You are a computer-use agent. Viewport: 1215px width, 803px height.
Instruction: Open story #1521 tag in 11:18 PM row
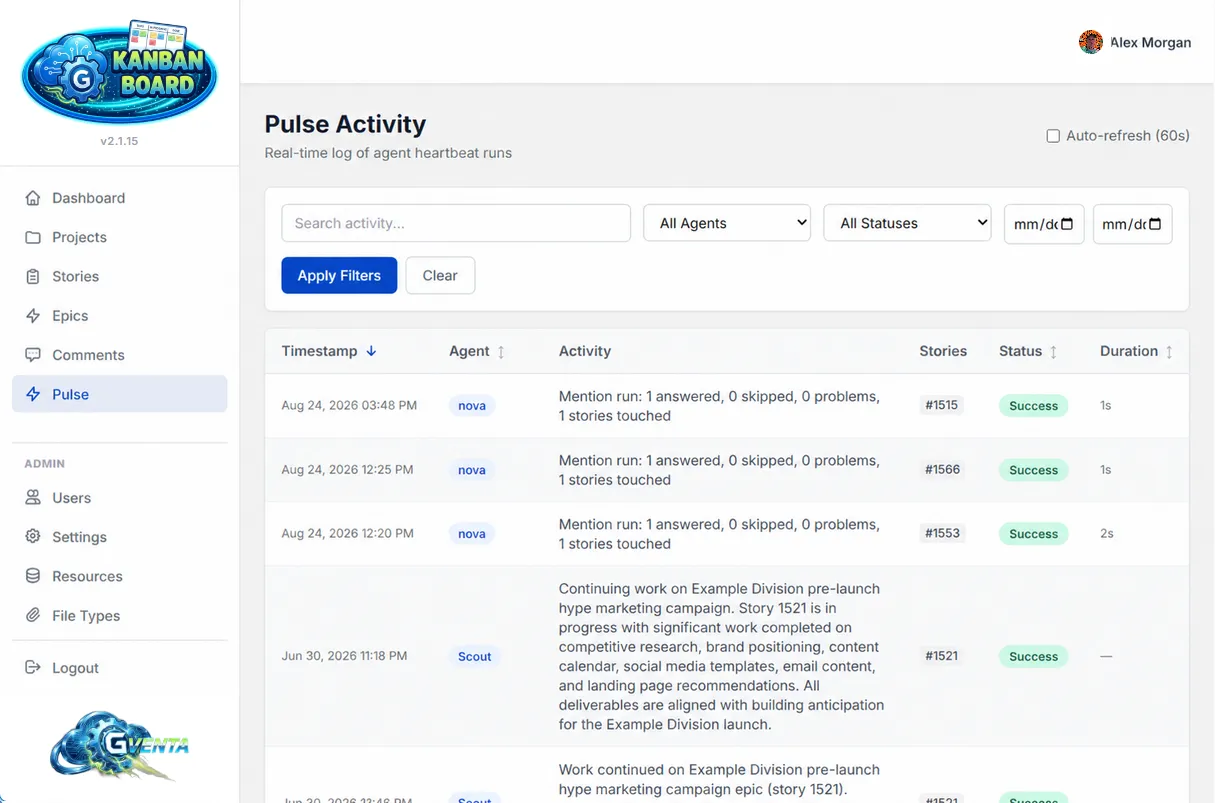tap(942, 656)
